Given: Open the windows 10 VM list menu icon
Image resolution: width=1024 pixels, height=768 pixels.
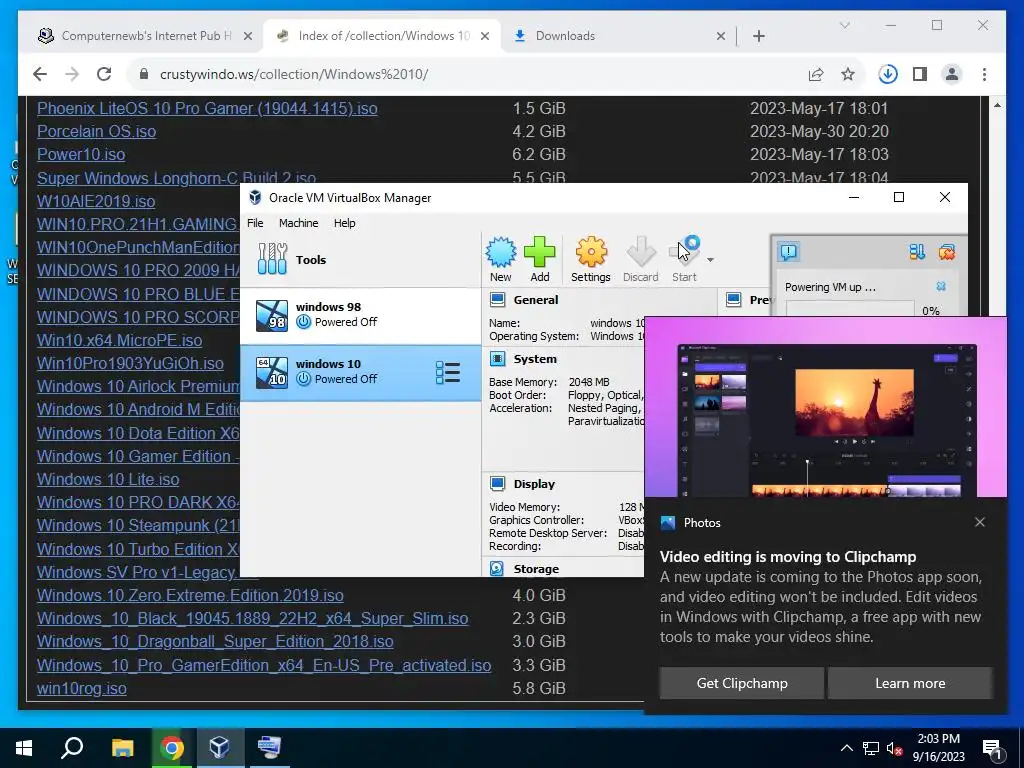Looking at the screenshot, I should click(x=448, y=372).
